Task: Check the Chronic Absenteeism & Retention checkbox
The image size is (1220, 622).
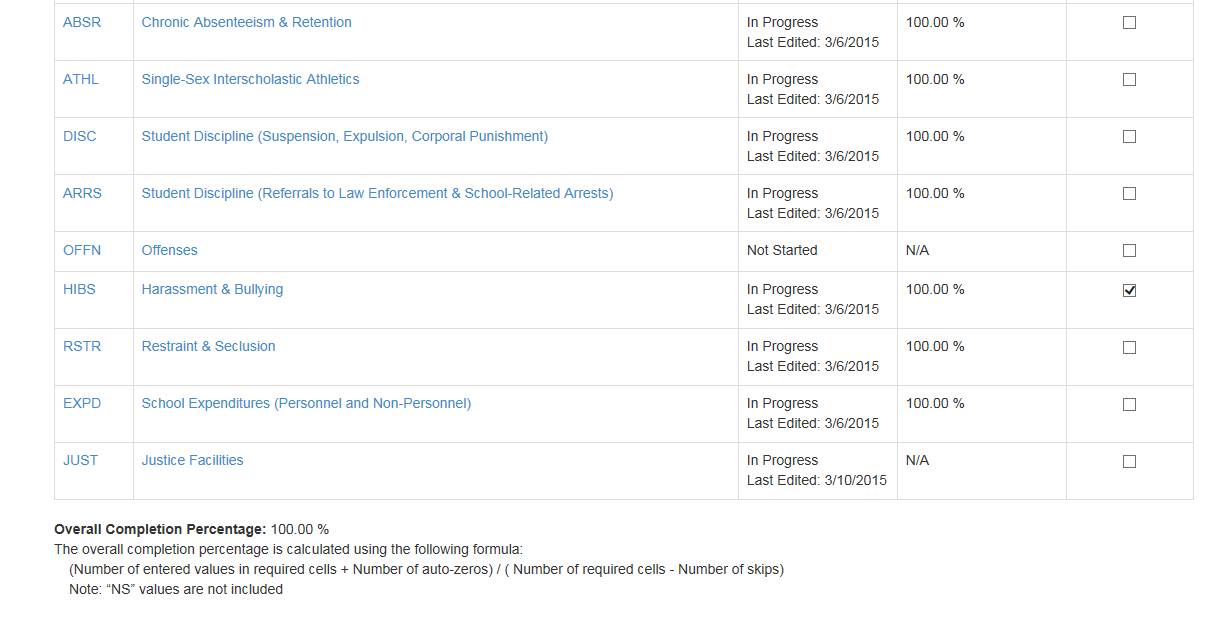Action: (x=1129, y=22)
